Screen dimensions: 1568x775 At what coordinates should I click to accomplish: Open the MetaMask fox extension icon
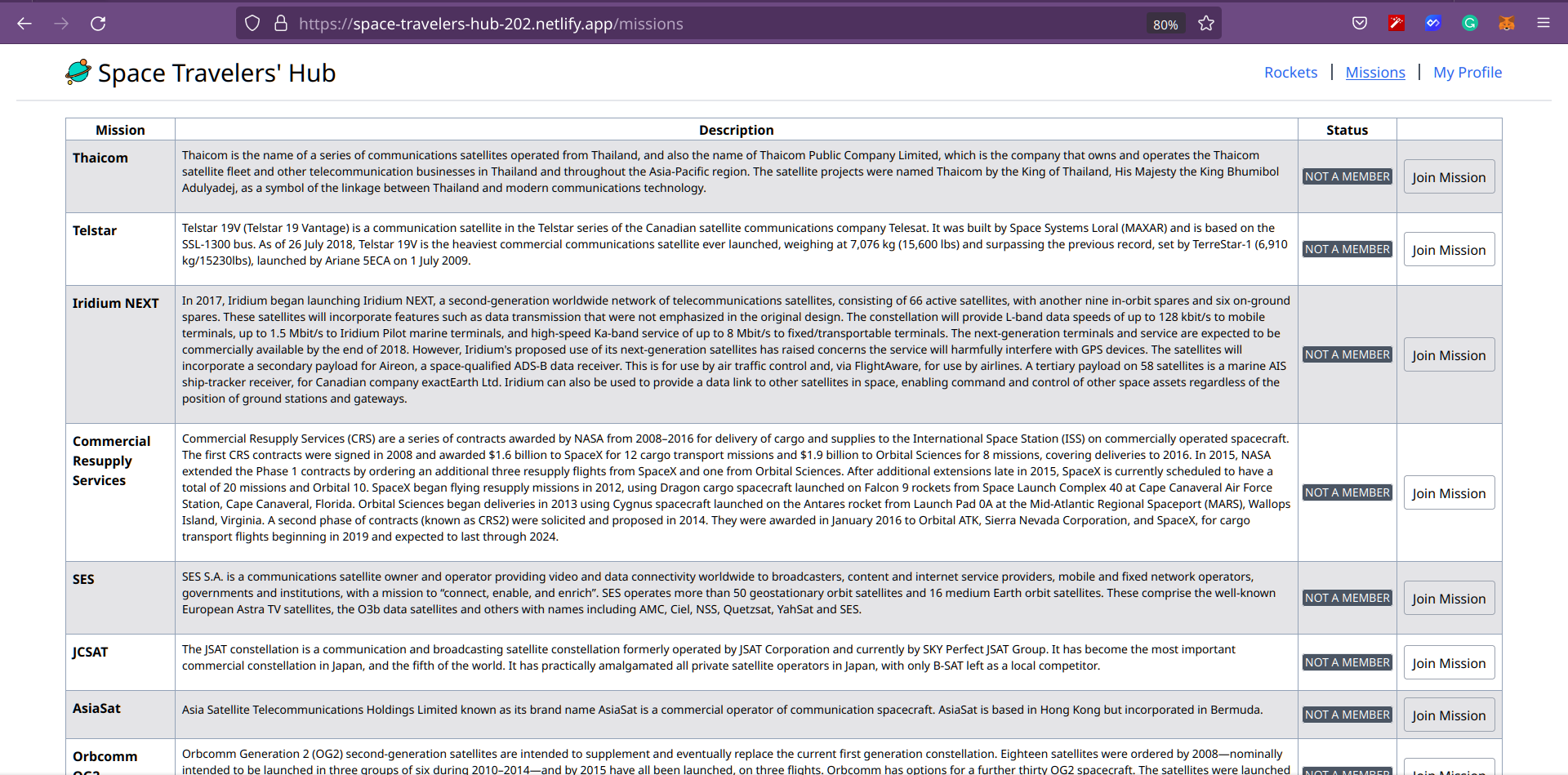1507,24
